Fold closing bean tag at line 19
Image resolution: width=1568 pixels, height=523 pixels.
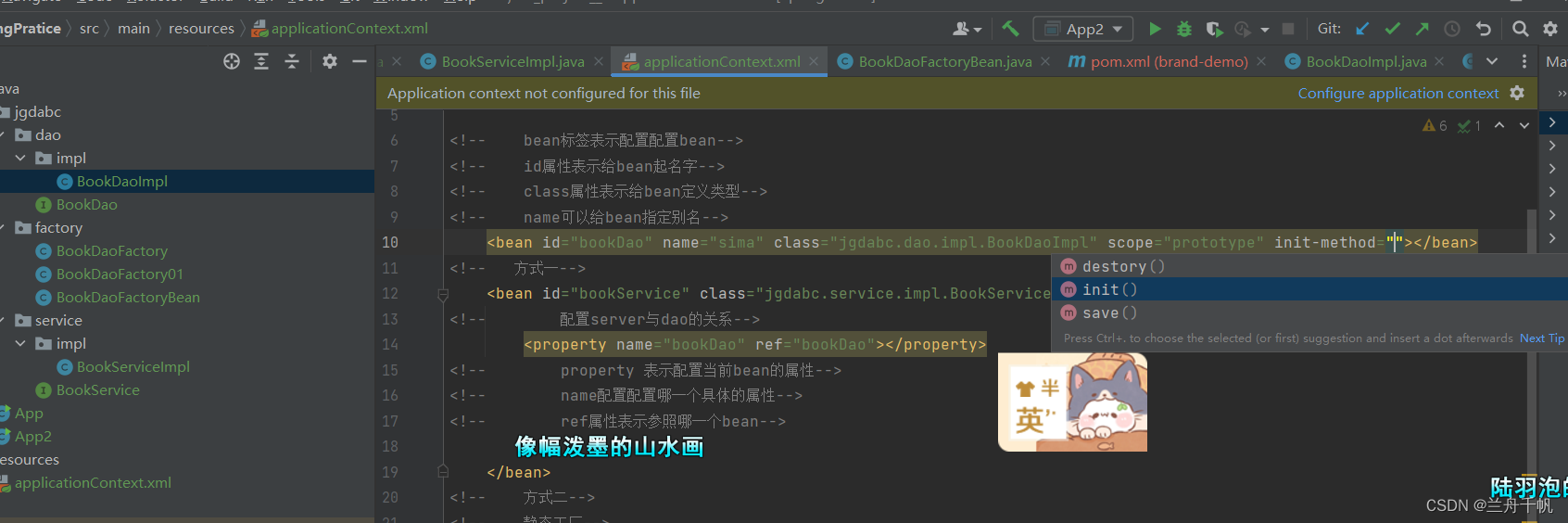coord(443,472)
